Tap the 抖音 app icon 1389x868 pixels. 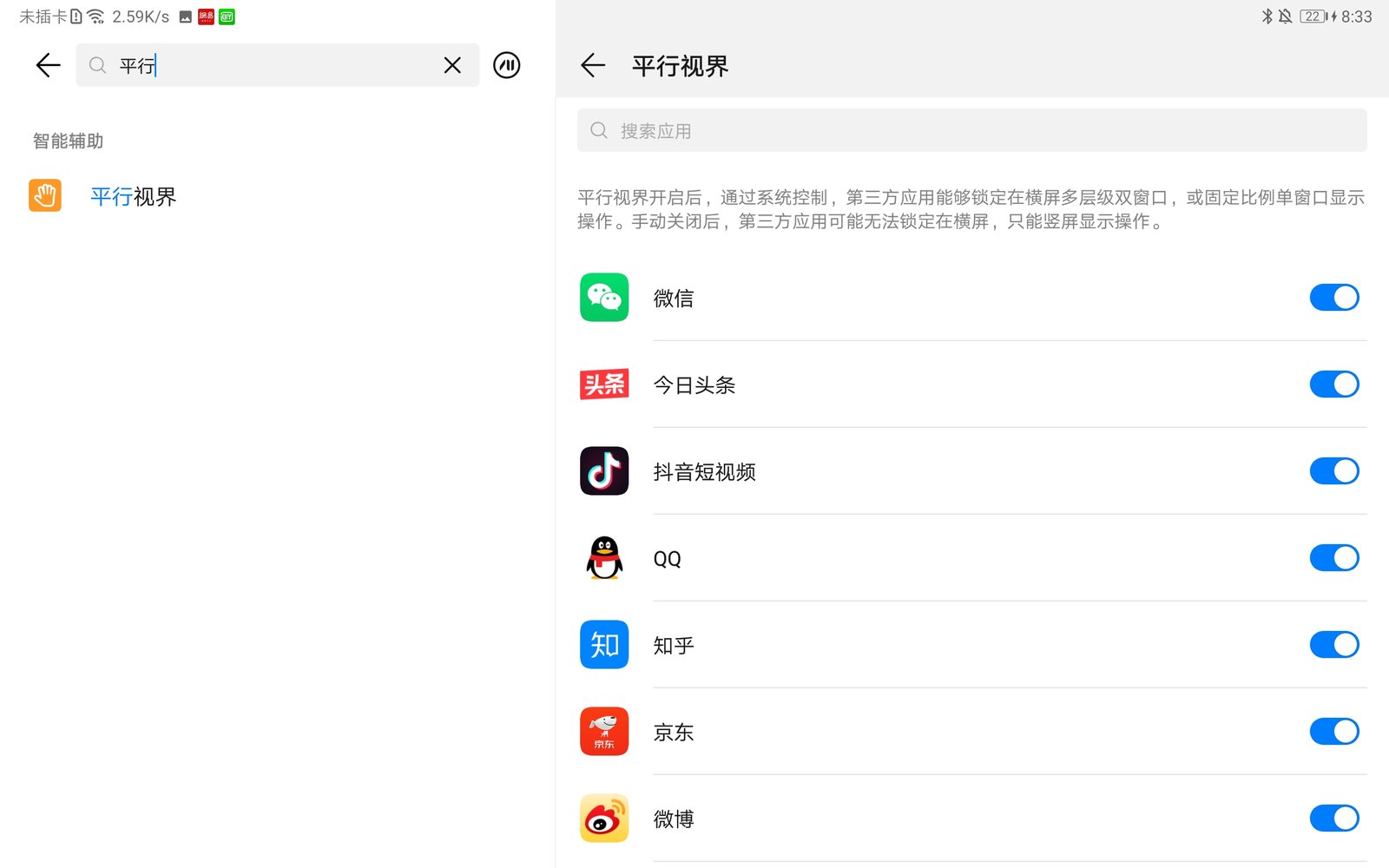point(604,471)
